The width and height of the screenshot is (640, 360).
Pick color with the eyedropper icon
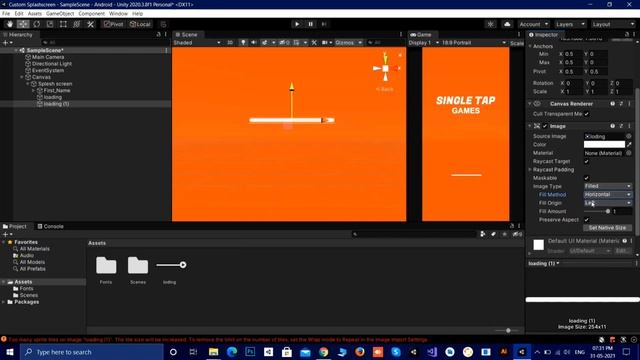(x=629, y=144)
